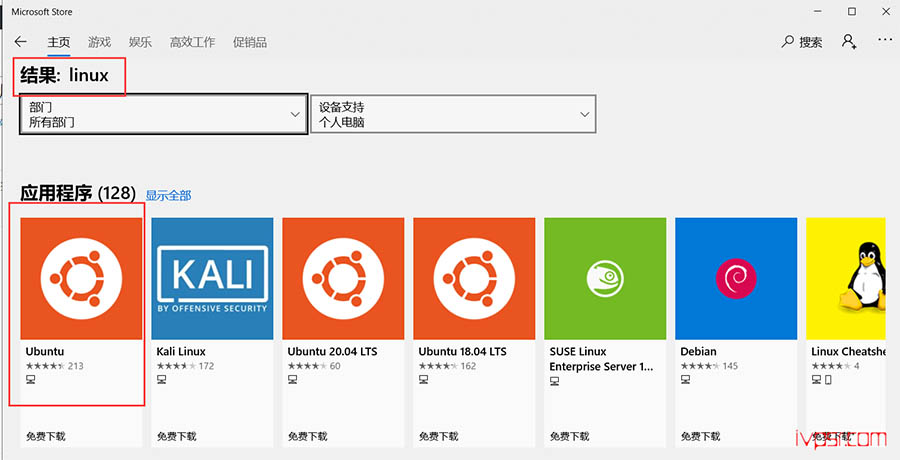Click the PC device icon under SUSE Linux
This screenshot has width=900, height=460.
pyautogui.click(x=554, y=381)
